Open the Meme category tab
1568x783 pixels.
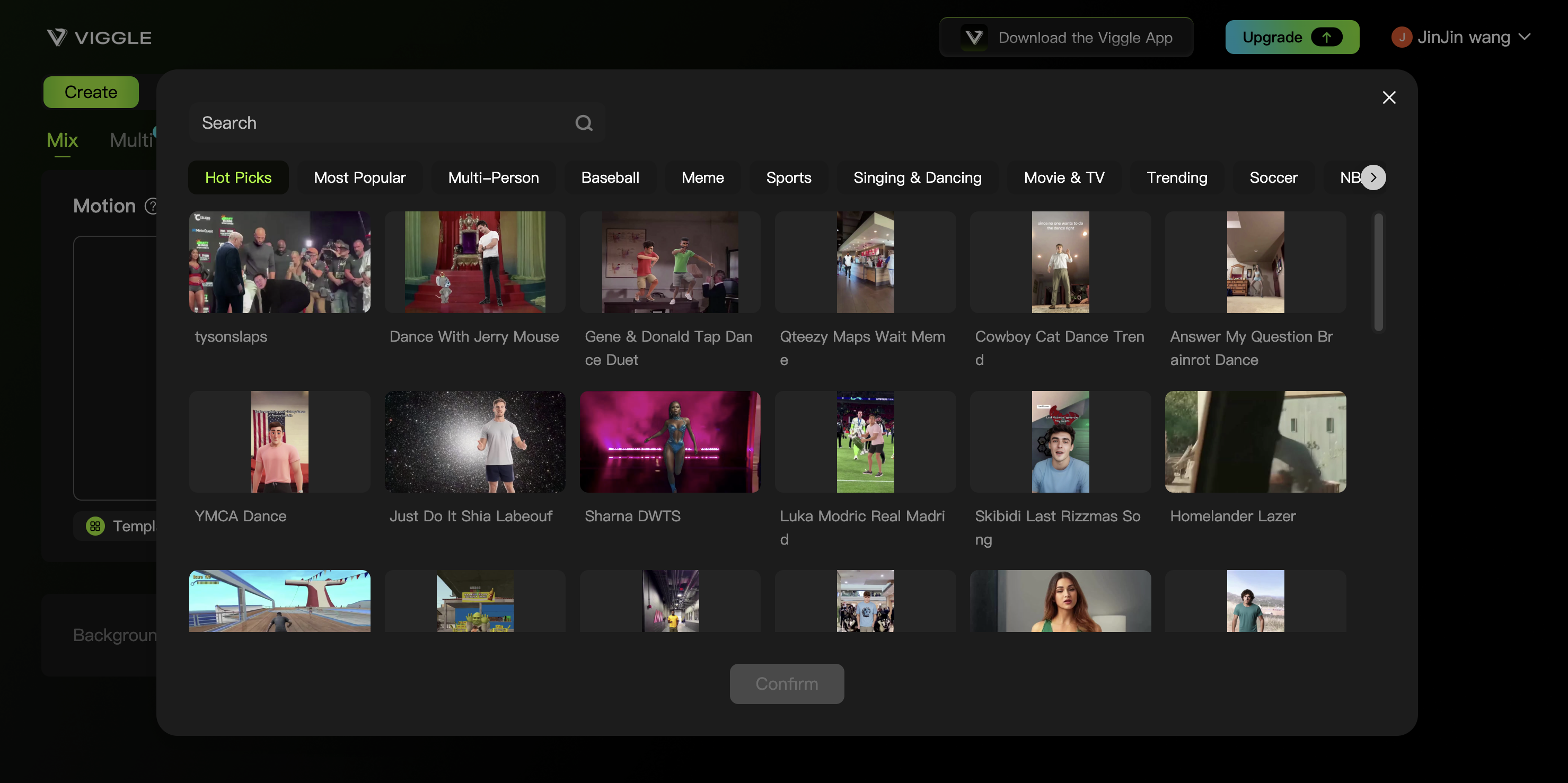point(702,177)
